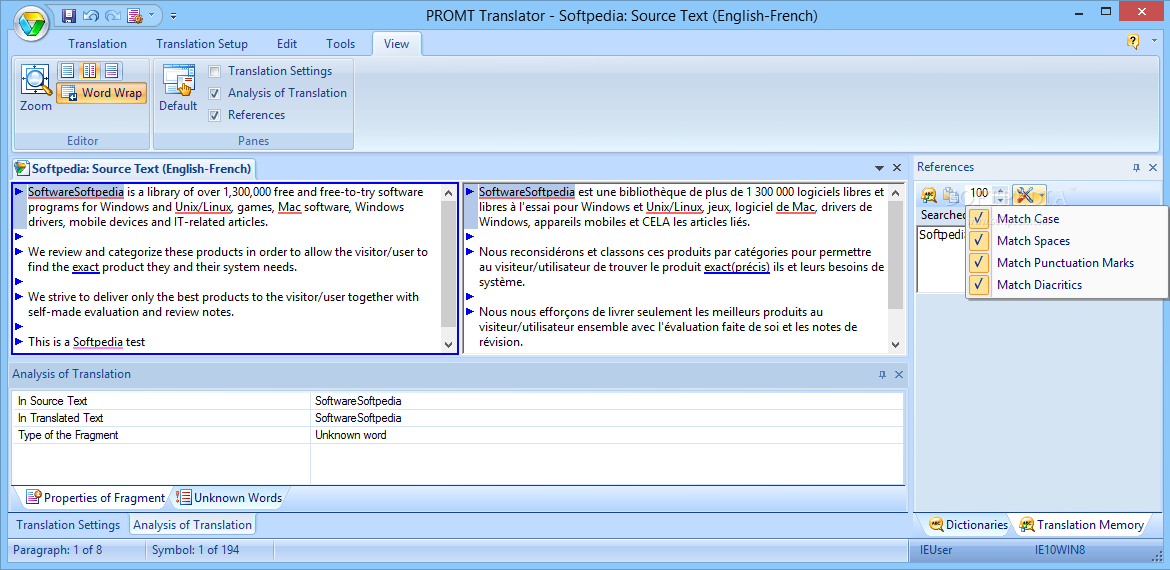Viewport: 1170px width, 570px height.
Task: Click the document settings gear icon
Action: [134, 15]
